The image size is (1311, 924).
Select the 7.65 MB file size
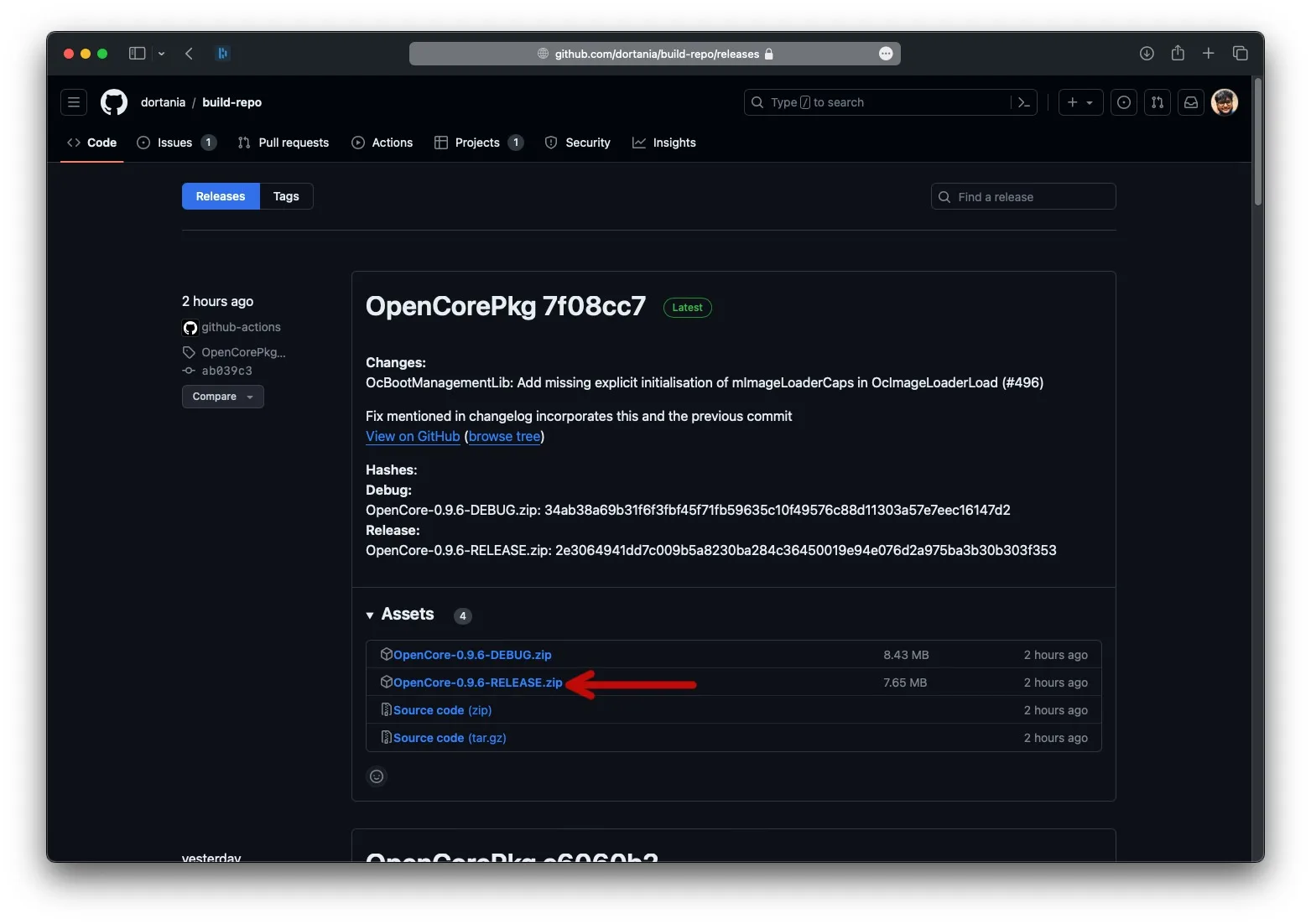click(905, 683)
